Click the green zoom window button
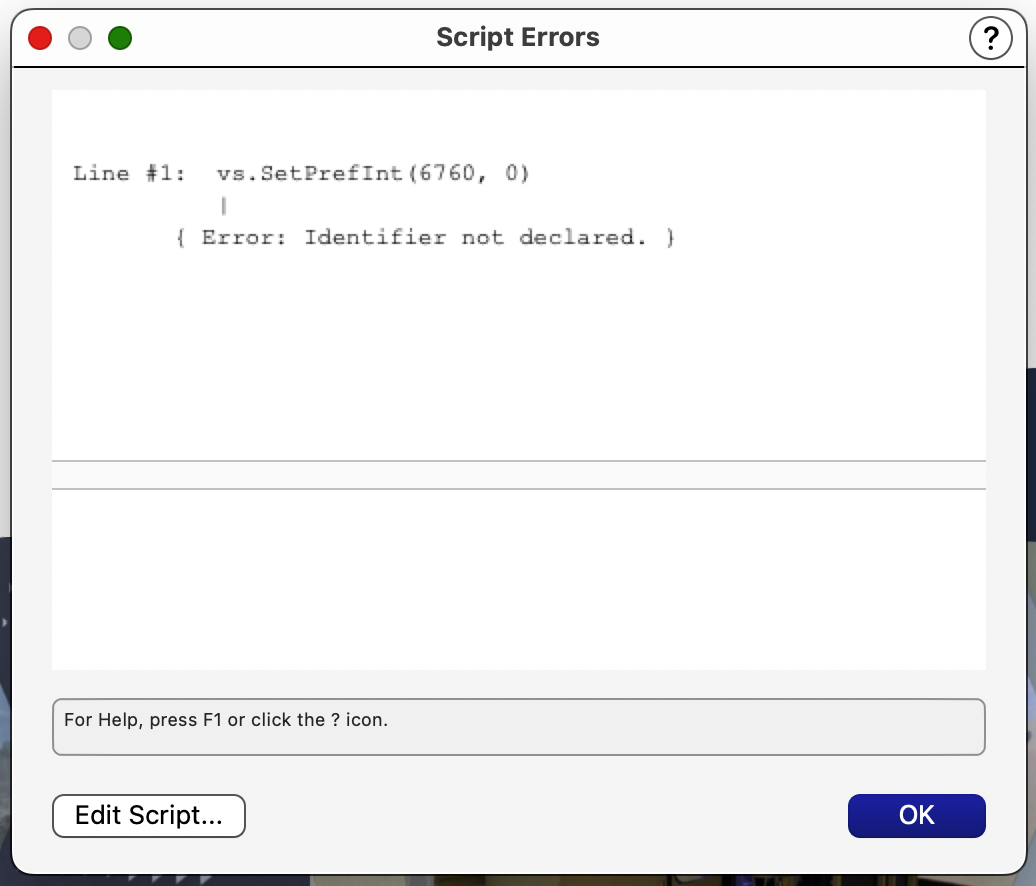This screenshot has width=1036, height=886. pos(120,39)
